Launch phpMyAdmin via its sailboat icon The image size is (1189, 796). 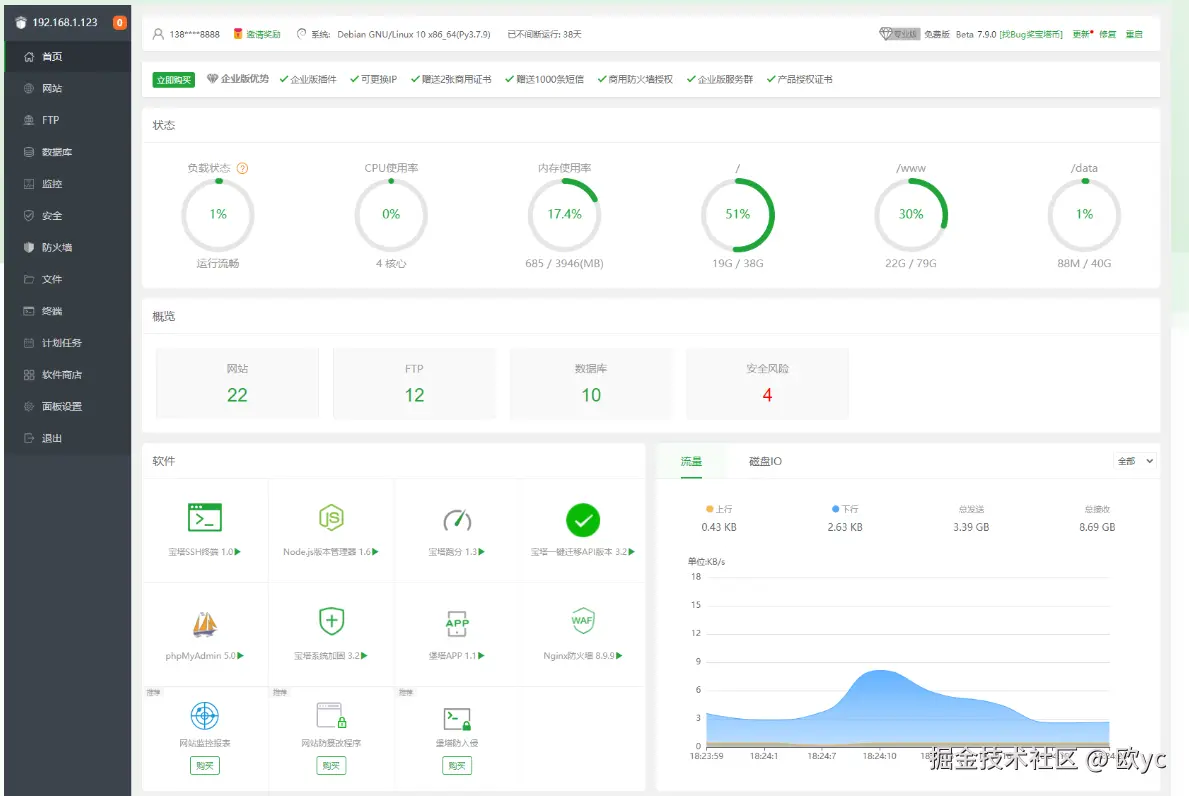pos(205,624)
